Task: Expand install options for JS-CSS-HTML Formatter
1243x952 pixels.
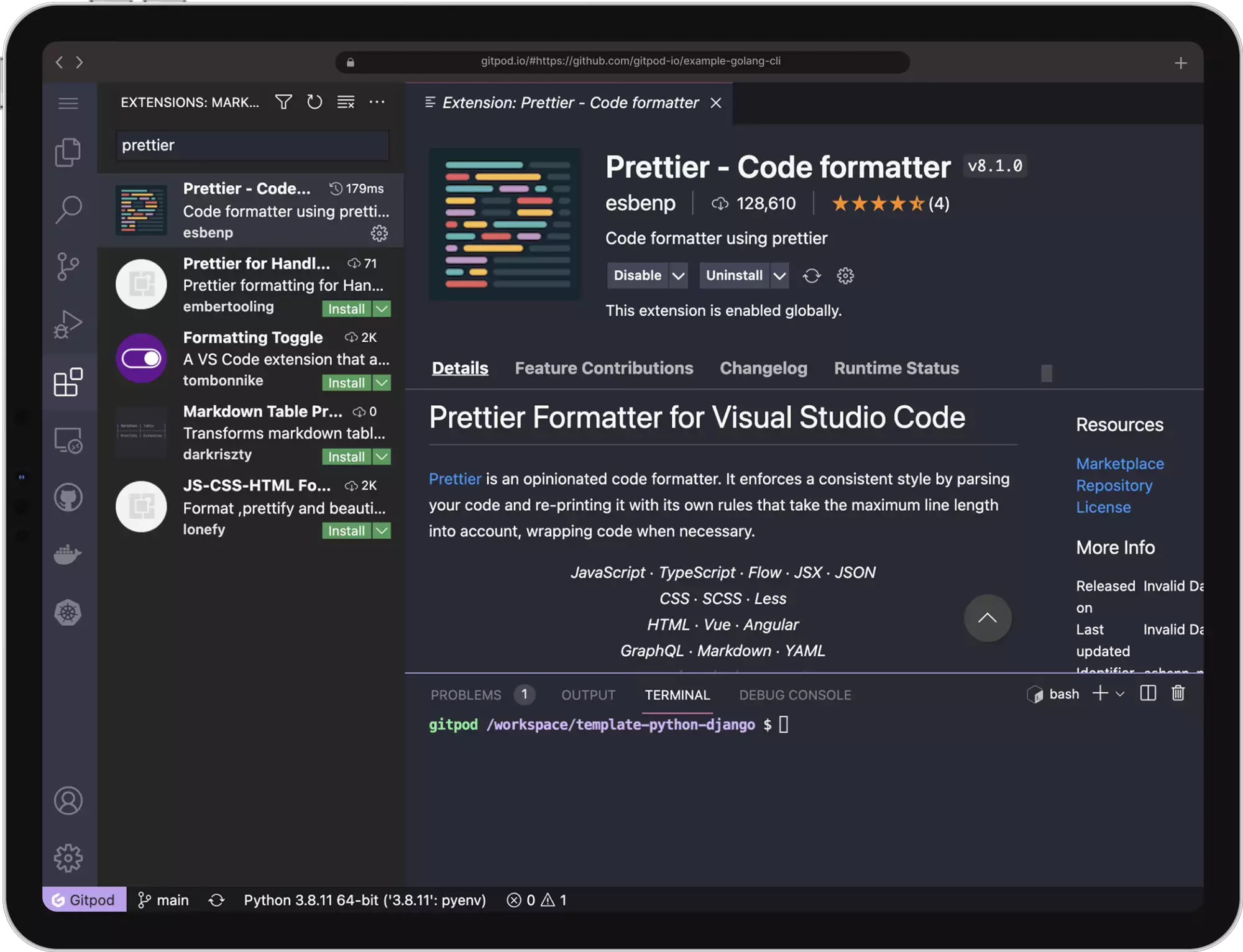Action: [x=382, y=531]
